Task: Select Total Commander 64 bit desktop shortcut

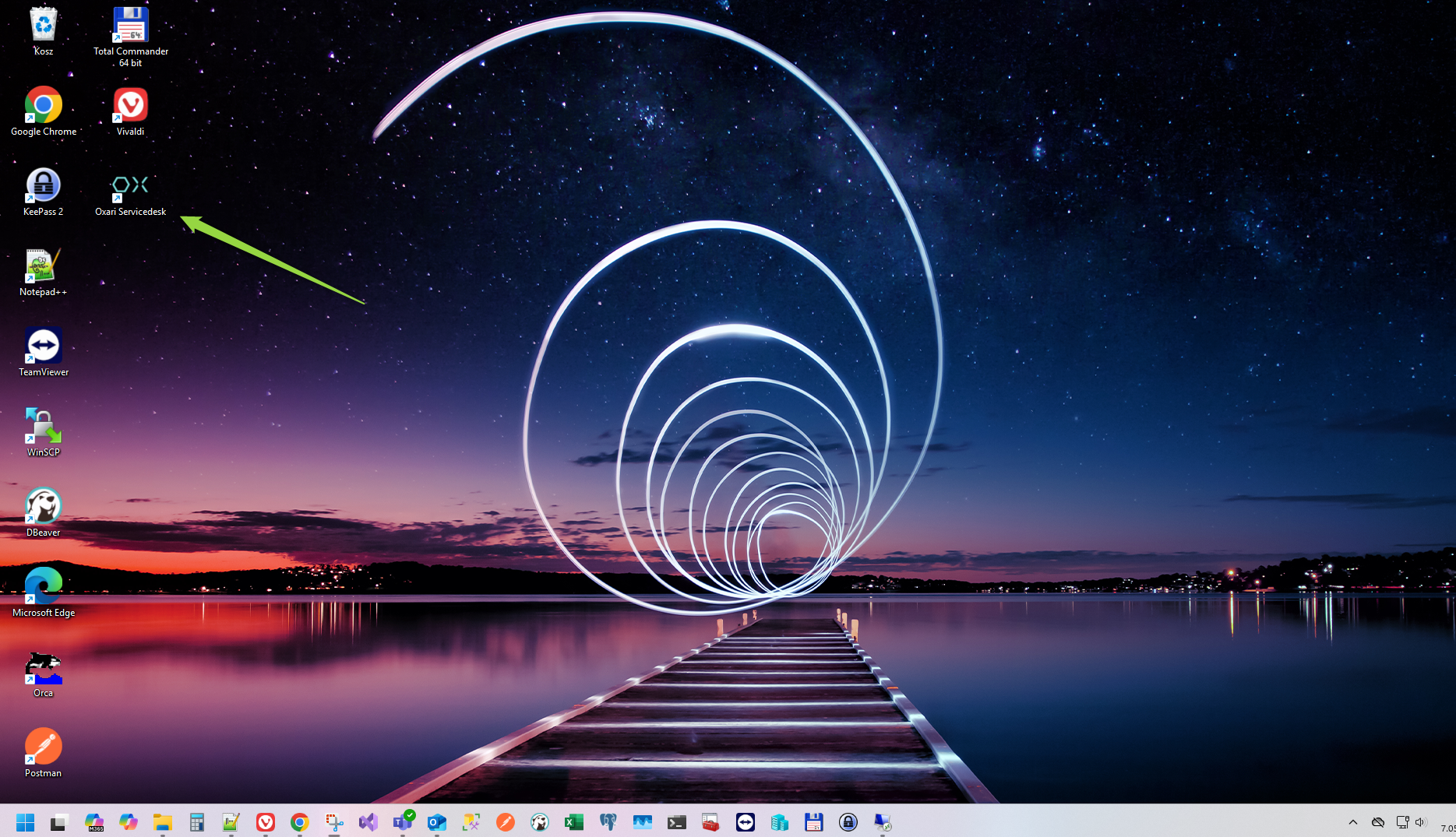Action: click(x=131, y=37)
